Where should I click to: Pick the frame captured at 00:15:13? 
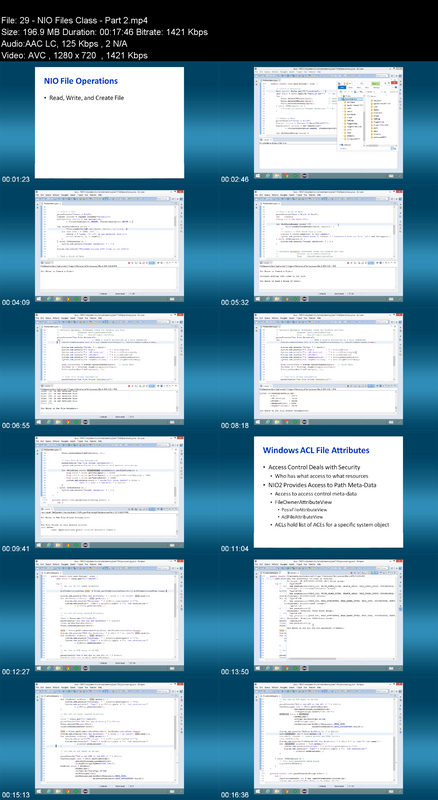[x=109, y=738]
